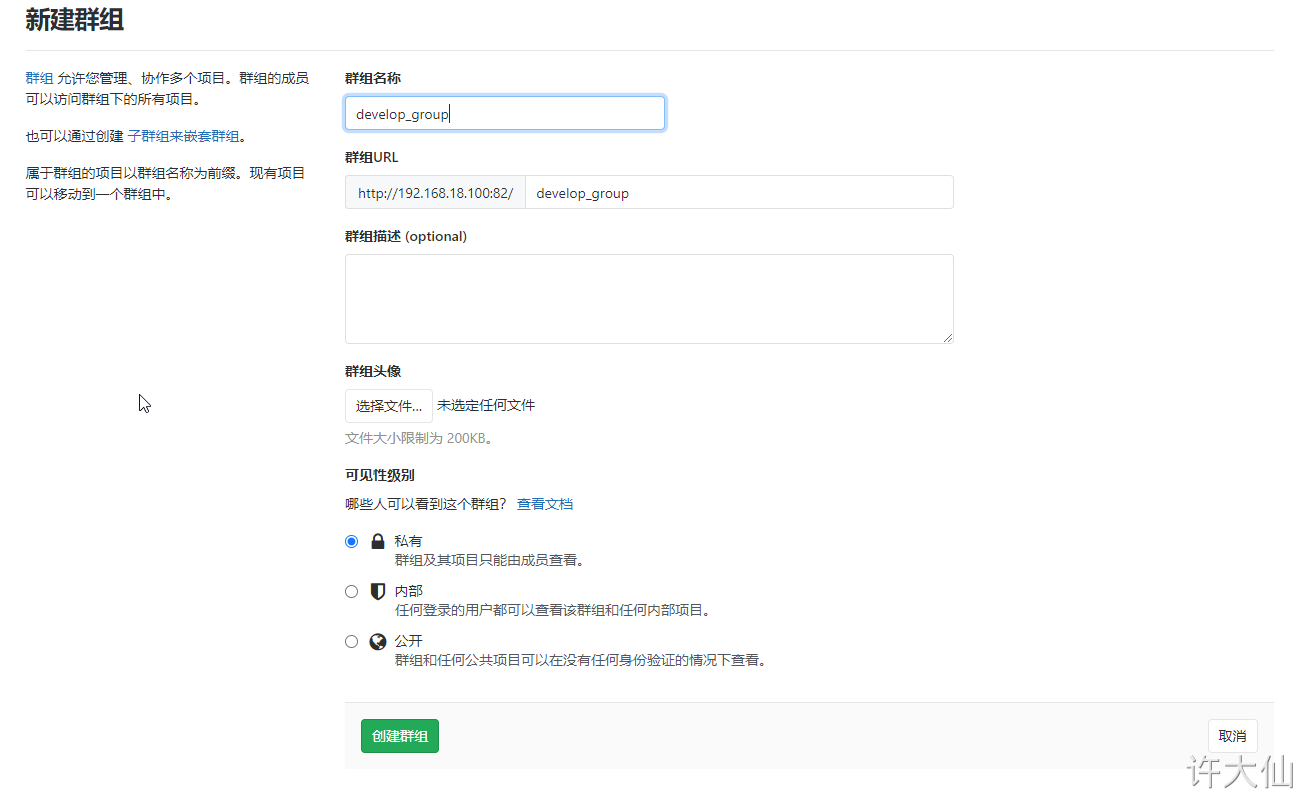This screenshot has width=1302, height=798.
Task: Click the 公开 option label text
Action: (408, 641)
